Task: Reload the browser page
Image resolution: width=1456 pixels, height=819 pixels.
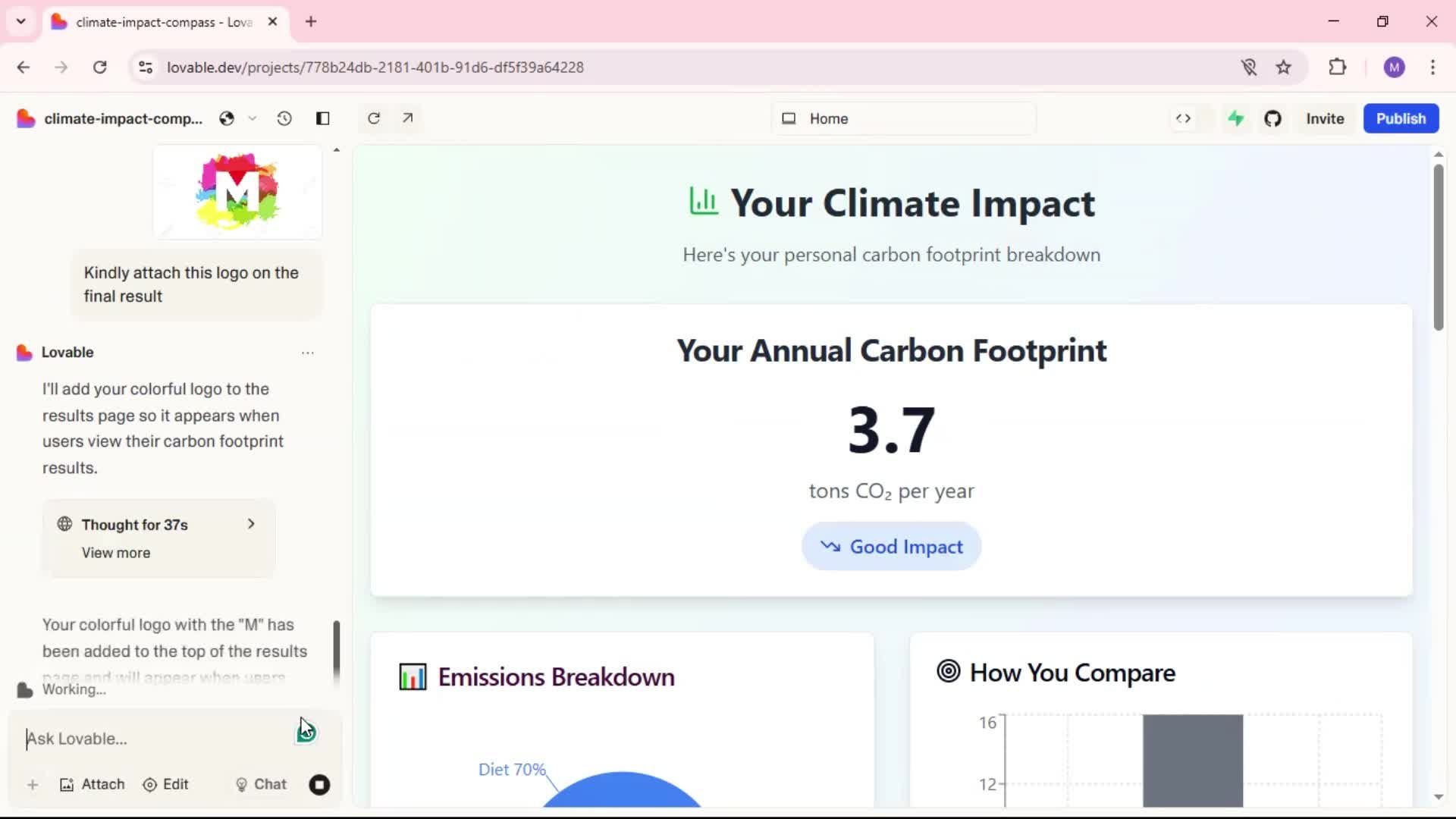Action: click(99, 67)
